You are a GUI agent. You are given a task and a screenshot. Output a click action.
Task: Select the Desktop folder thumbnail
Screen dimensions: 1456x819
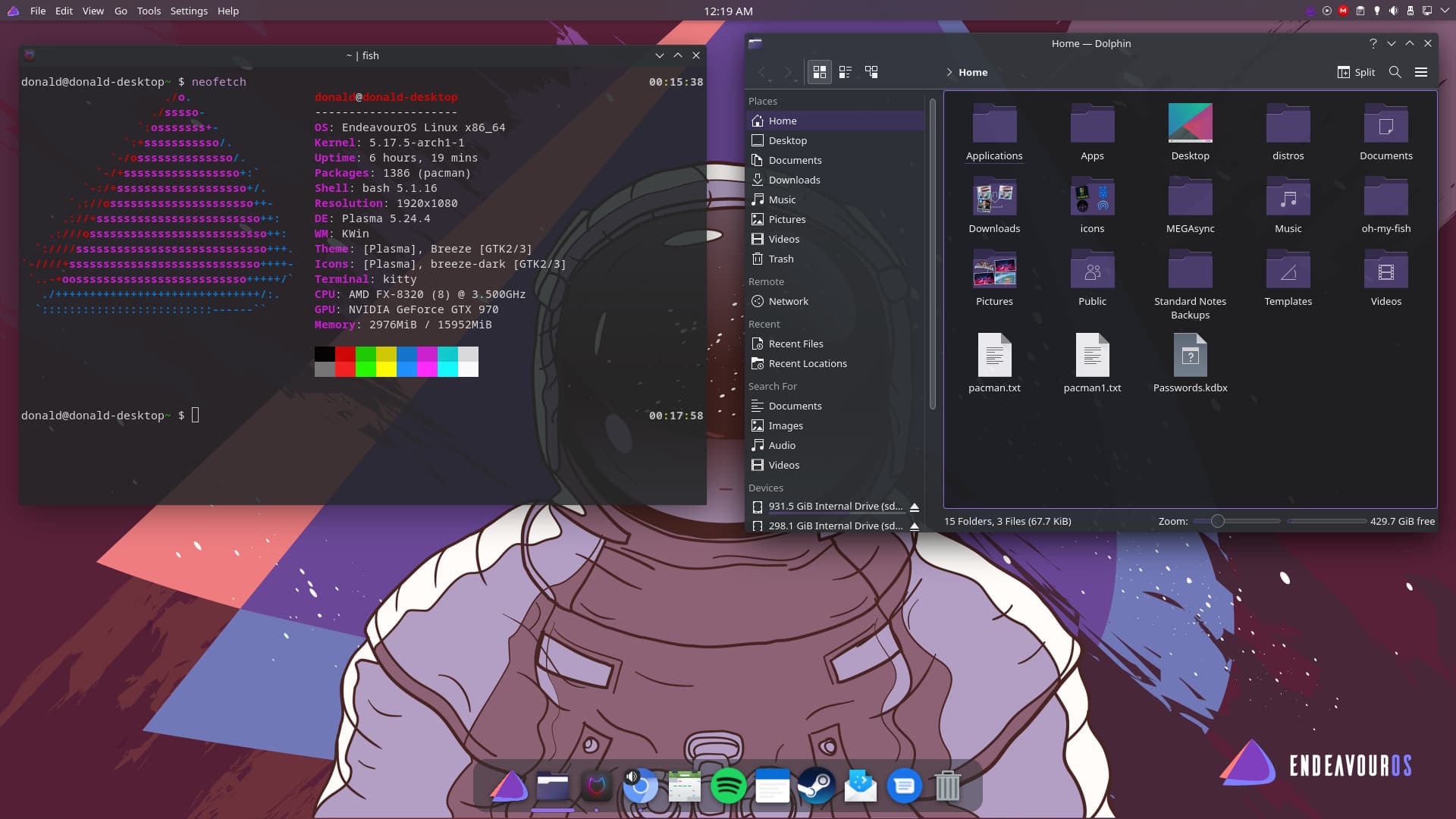point(1190,123)
